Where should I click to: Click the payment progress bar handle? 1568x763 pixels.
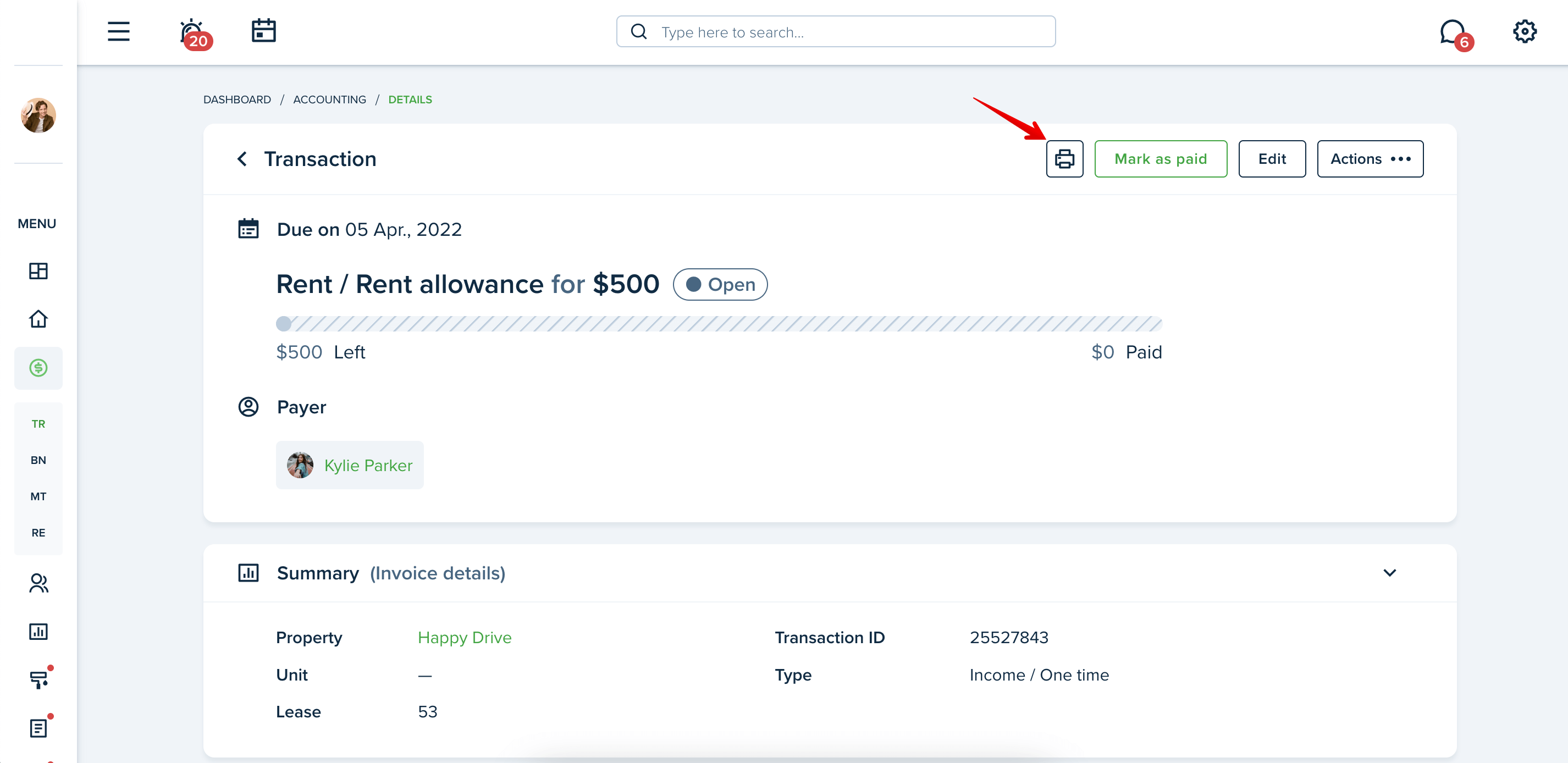click(x=284, y=324)
